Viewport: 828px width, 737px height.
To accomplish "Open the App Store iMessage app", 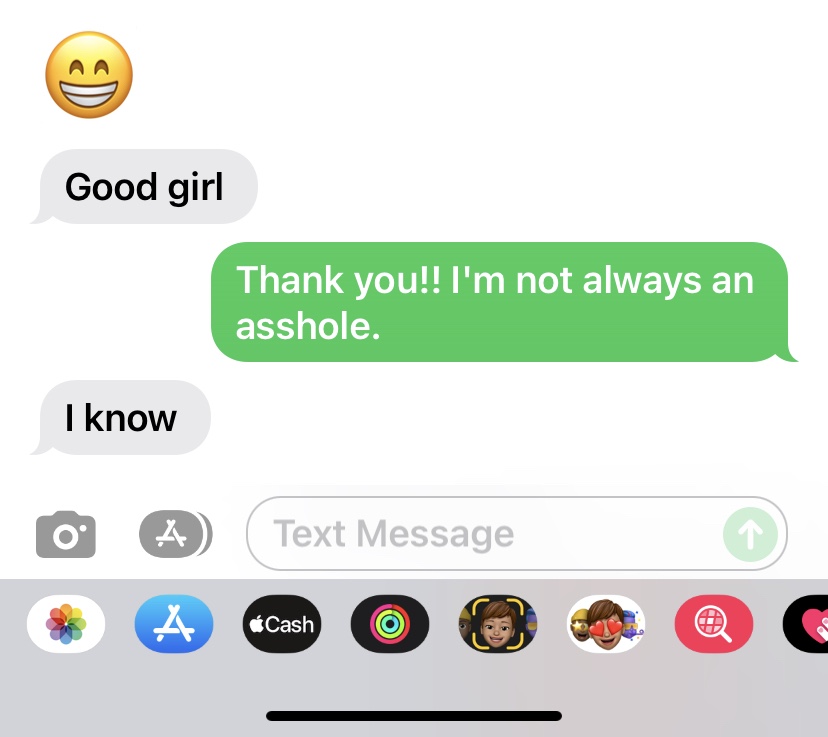I will (174, 624).
